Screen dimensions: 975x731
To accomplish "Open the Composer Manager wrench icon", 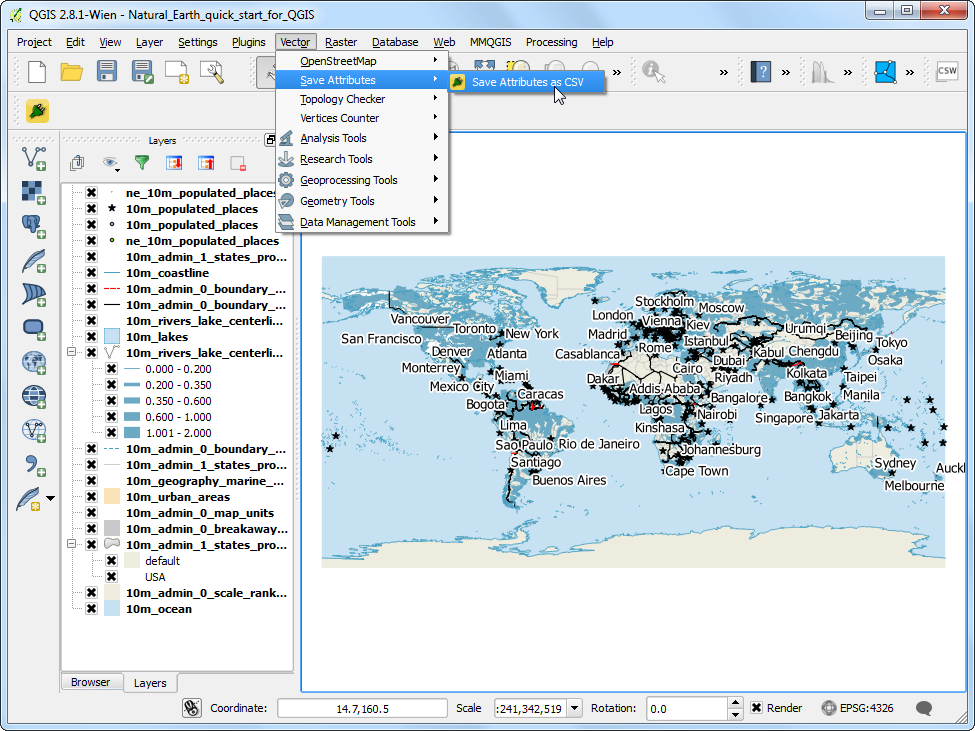I will click(212, 72).
